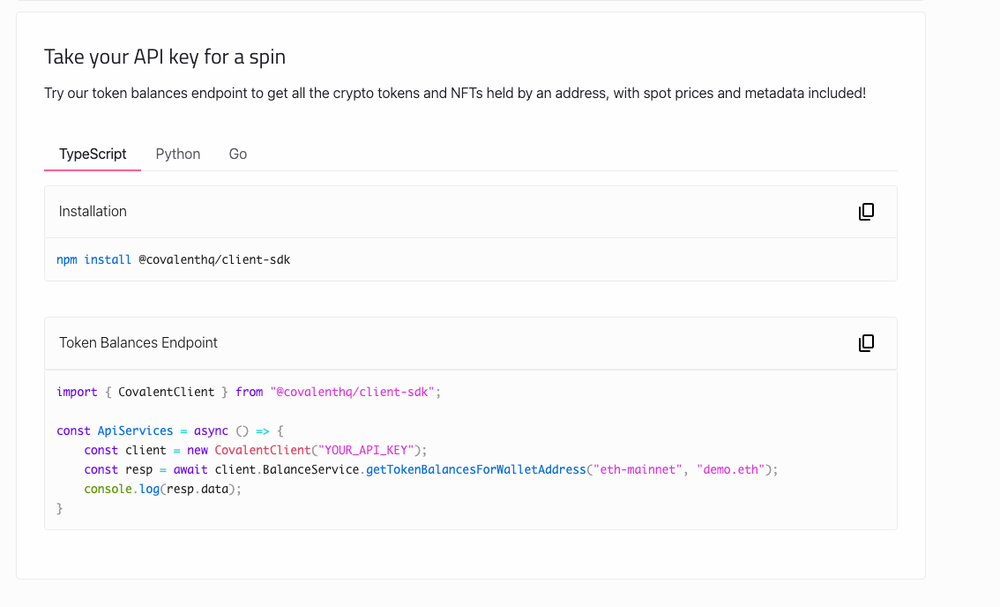The height and width of the screenshot is (607, 1000).
Task: Copy the Installation command
Action: (865, 212)
